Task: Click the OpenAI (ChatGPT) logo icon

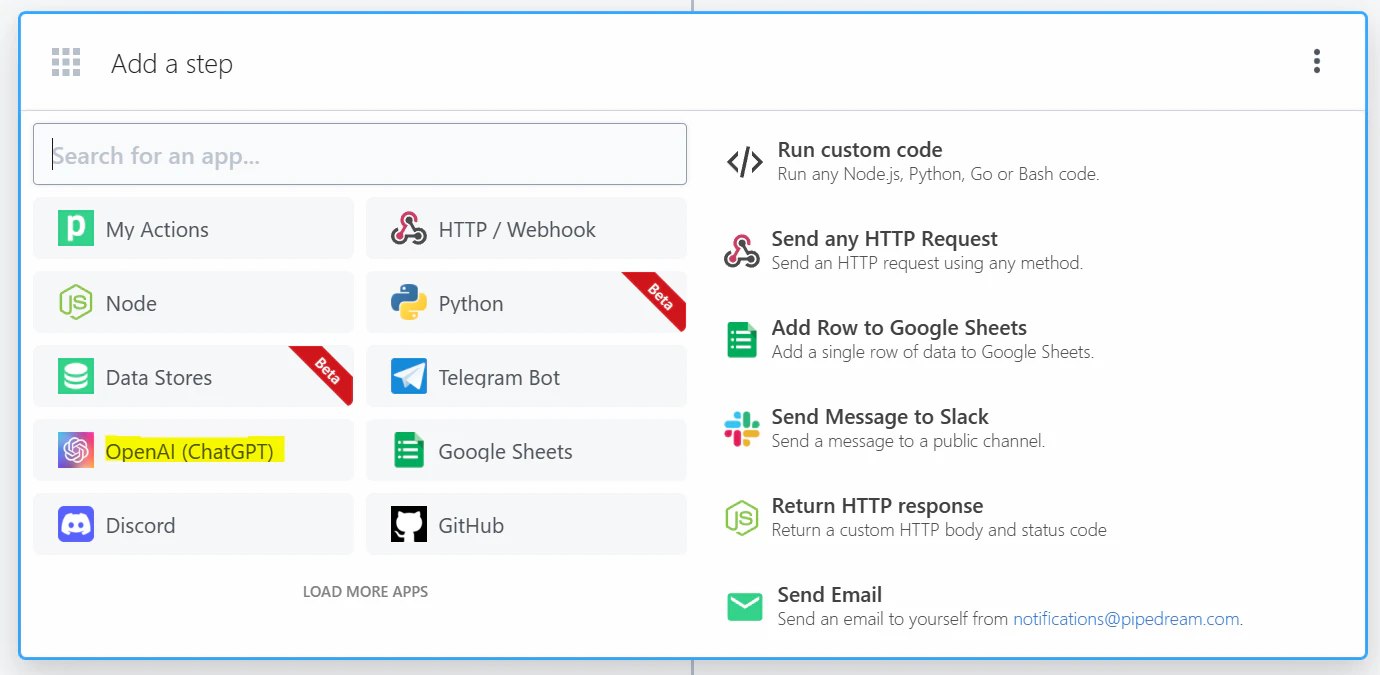Action: [x=76, y=451]
